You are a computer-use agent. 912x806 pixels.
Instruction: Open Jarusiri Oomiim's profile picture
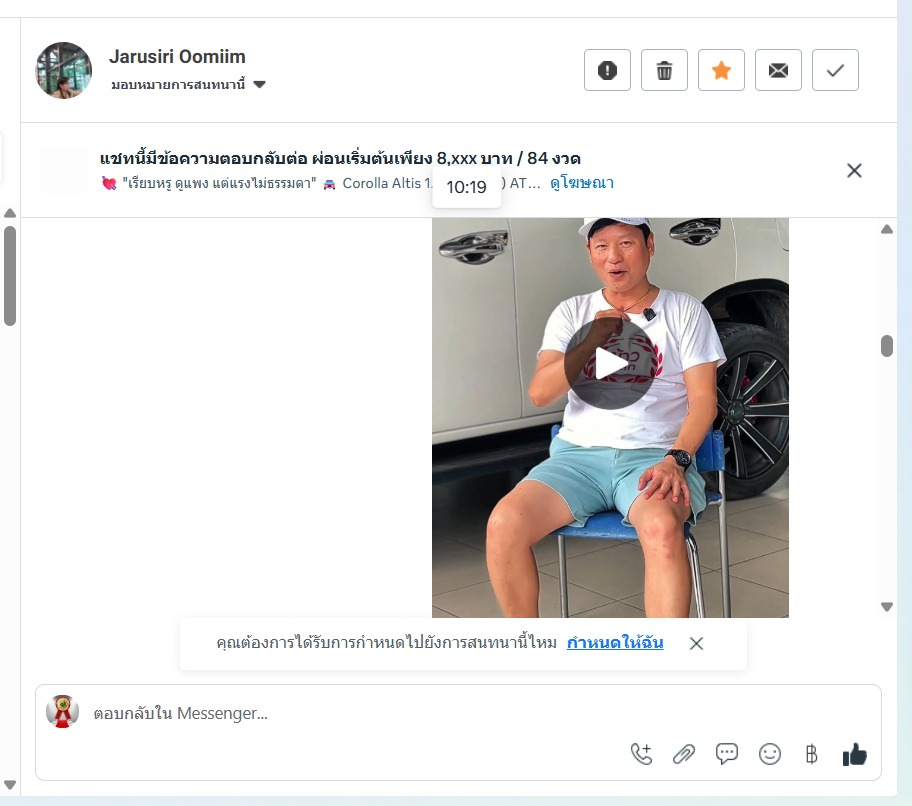(x=64, y=70)
